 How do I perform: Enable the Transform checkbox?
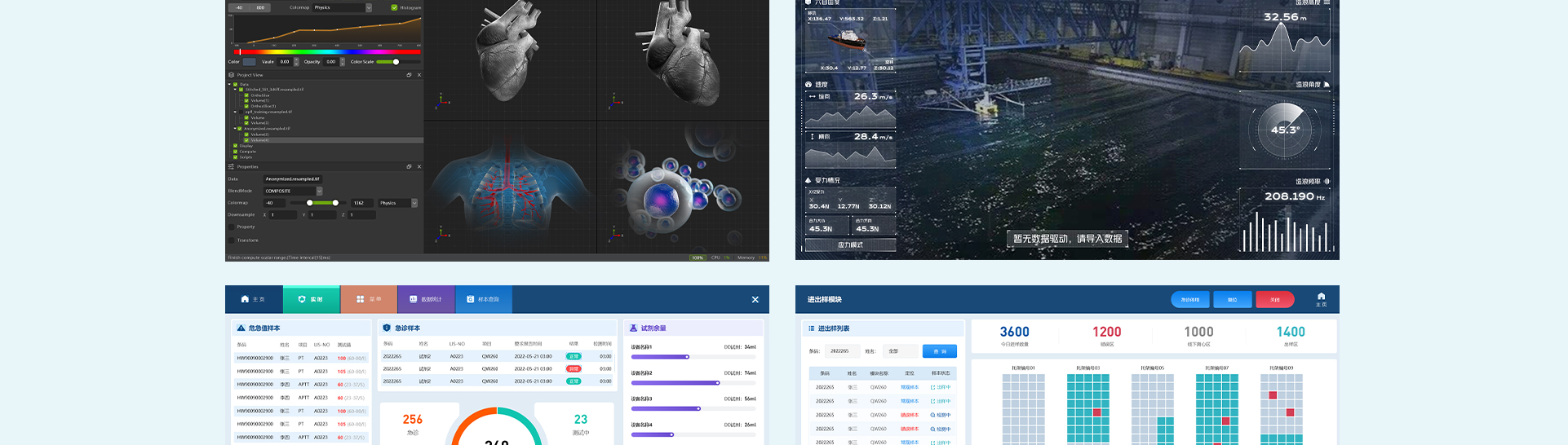pos(232,240)
